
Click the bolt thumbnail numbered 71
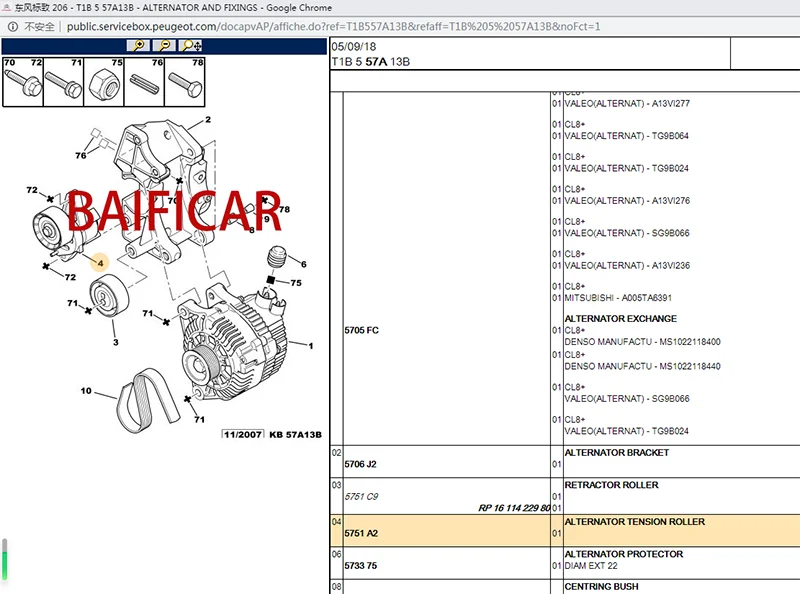click(x=64, y=82)
